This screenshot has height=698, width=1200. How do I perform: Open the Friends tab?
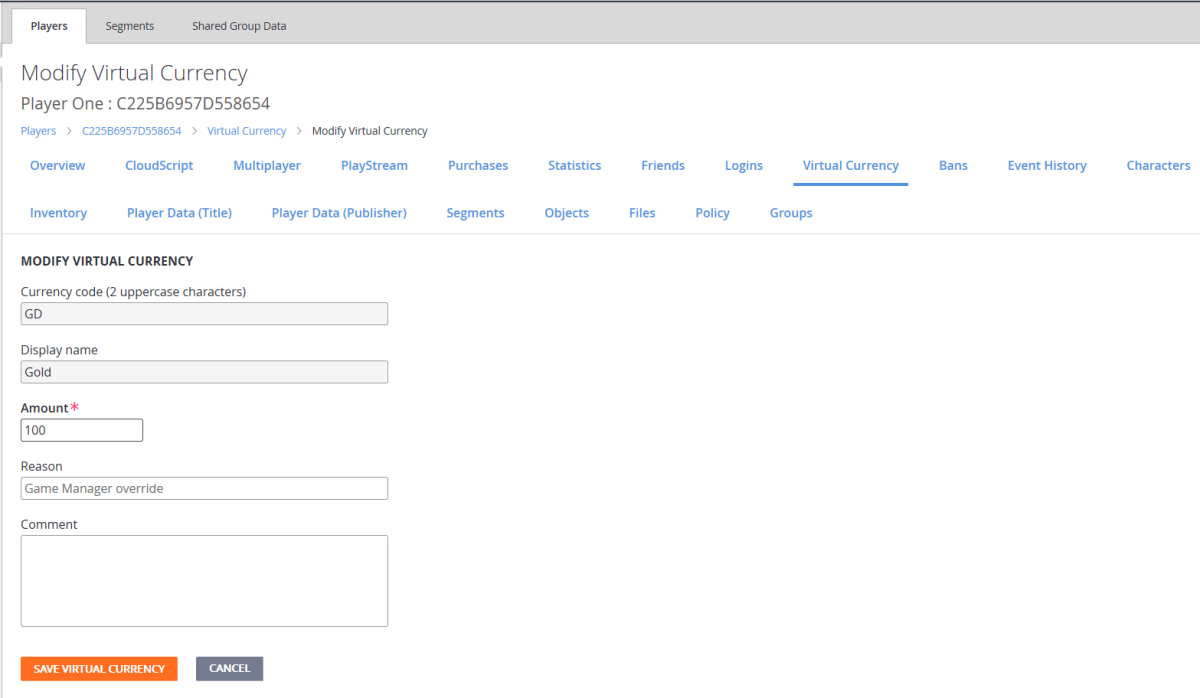coord(663,166)
